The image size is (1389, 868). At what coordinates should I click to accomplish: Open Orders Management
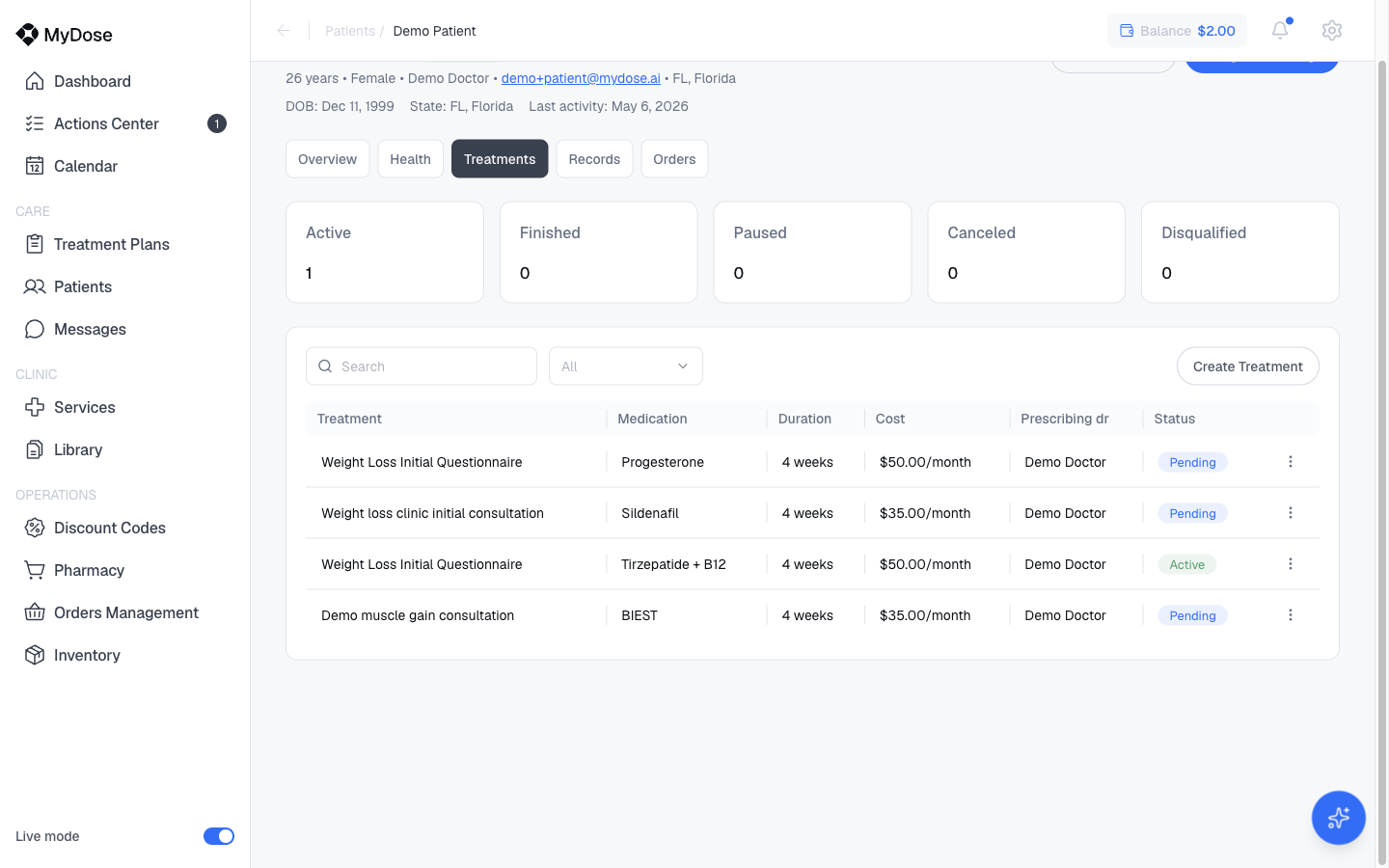(125, 612)
